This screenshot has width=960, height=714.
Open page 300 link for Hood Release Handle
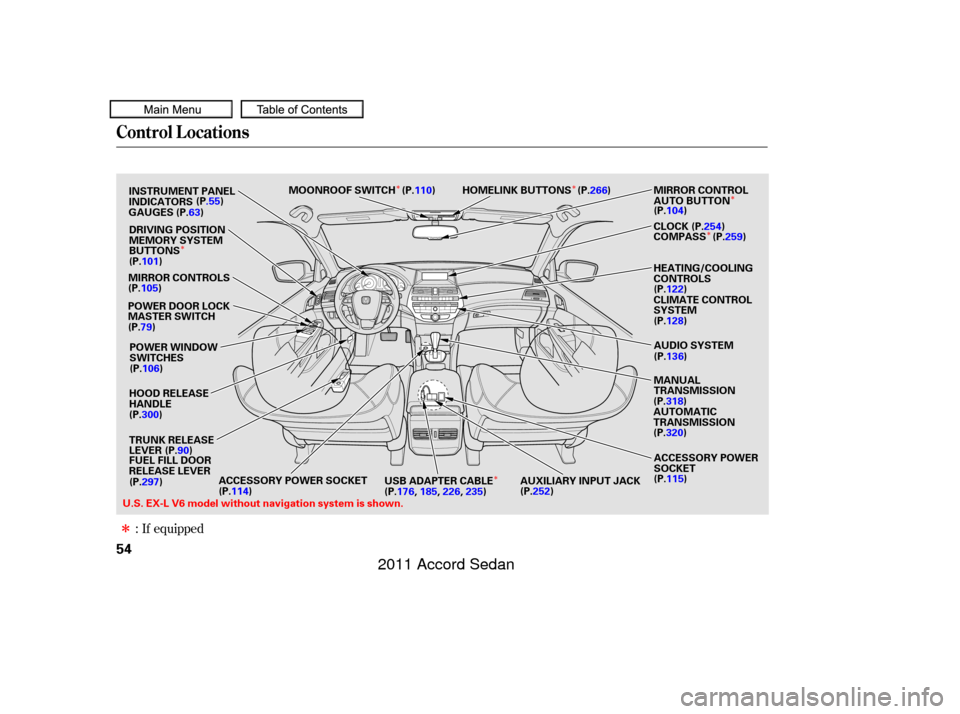(150, 415)
